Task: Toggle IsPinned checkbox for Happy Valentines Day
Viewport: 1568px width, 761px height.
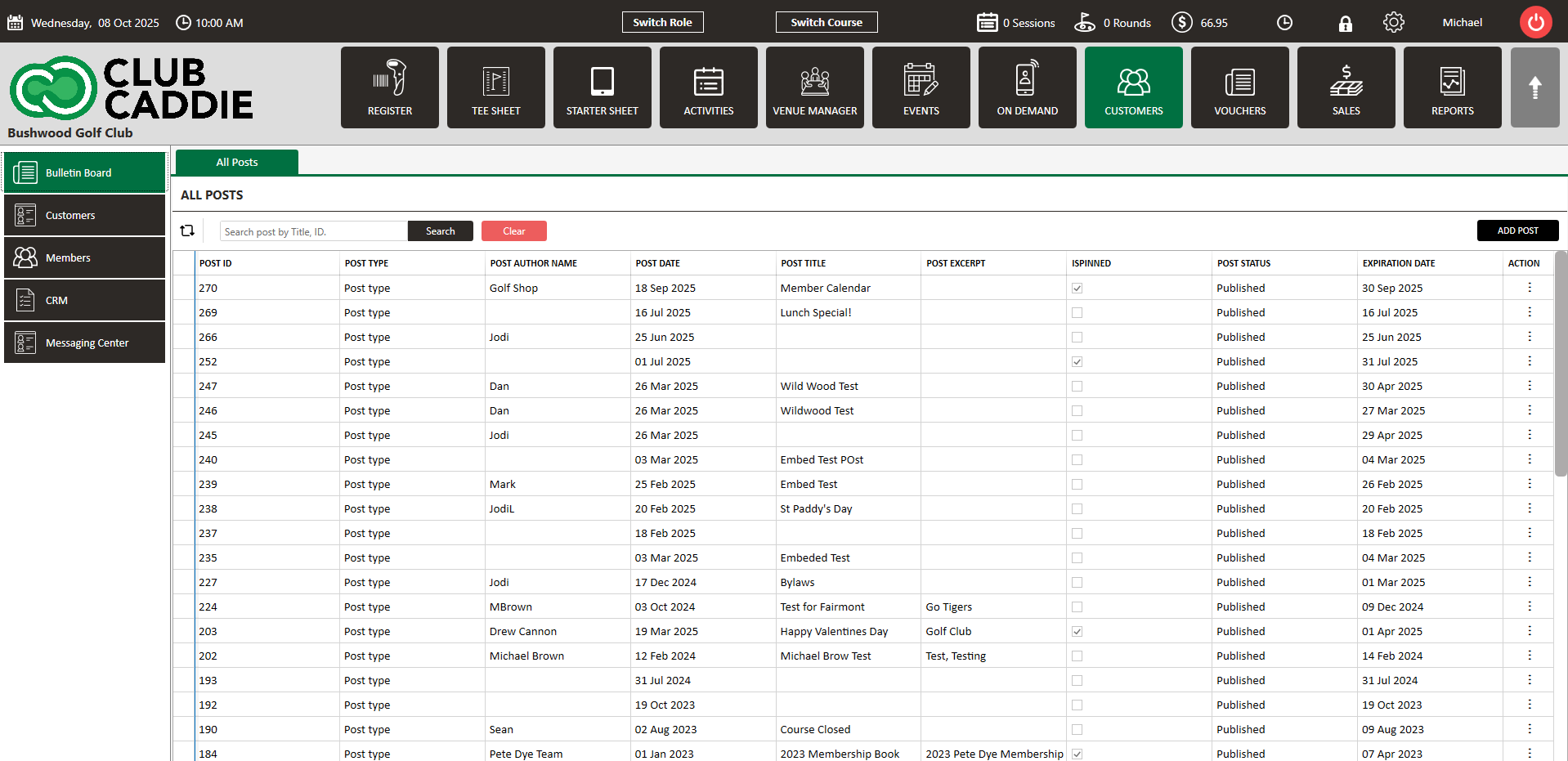Action: tap(1077, 631)
